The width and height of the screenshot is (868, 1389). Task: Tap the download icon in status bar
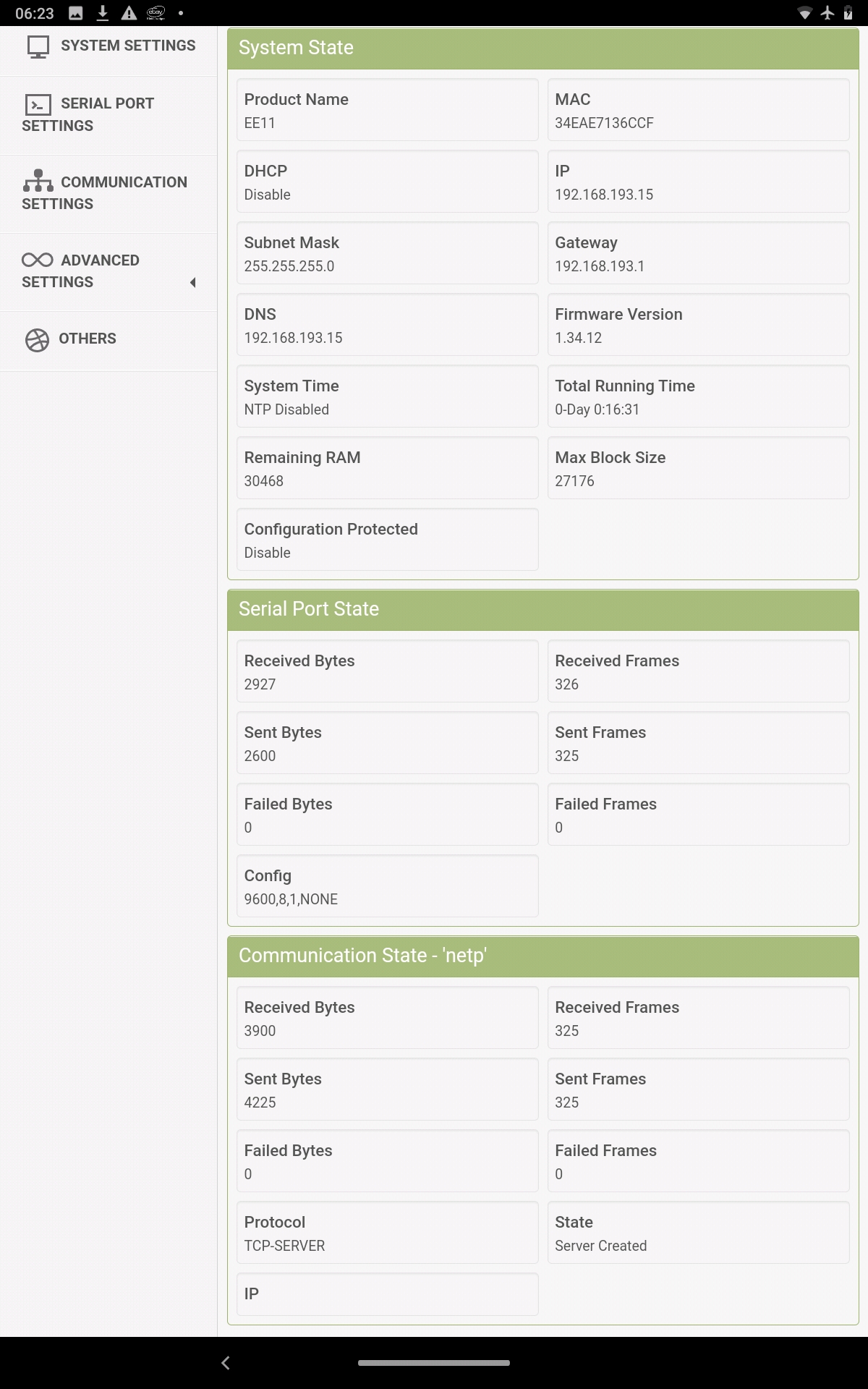pyautogui.click(x=103, y=13)
